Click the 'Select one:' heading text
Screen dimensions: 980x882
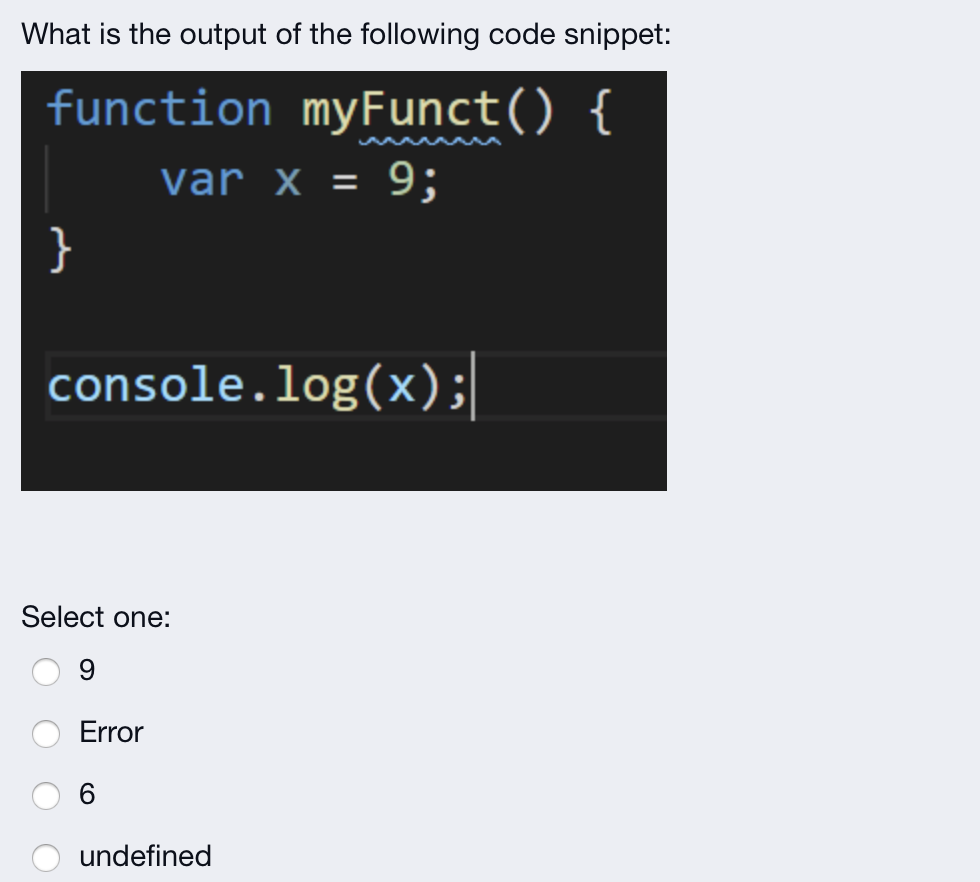[95, 618]
